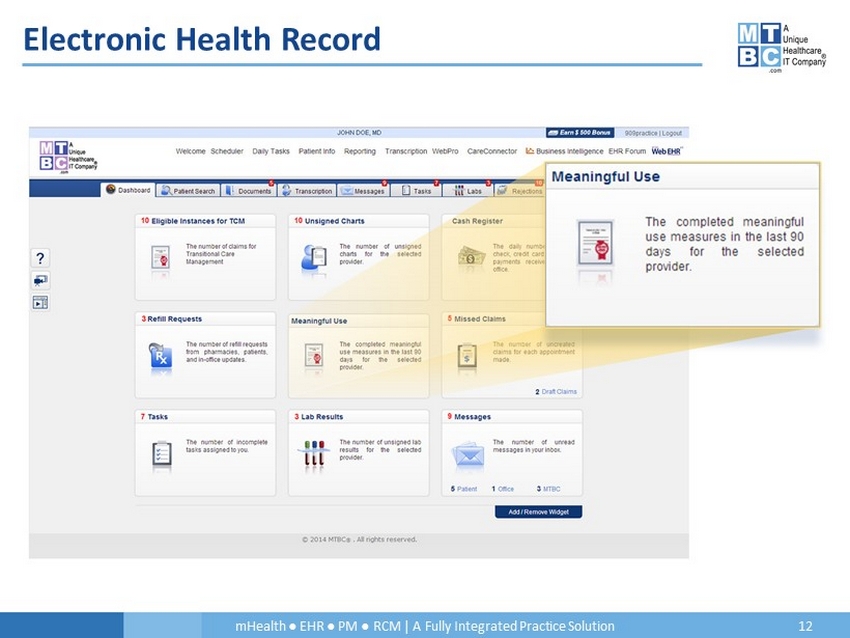Viewport: 850px width, 638px height.
Task: Click the Cash Register money icon
Action: [471, 256]
